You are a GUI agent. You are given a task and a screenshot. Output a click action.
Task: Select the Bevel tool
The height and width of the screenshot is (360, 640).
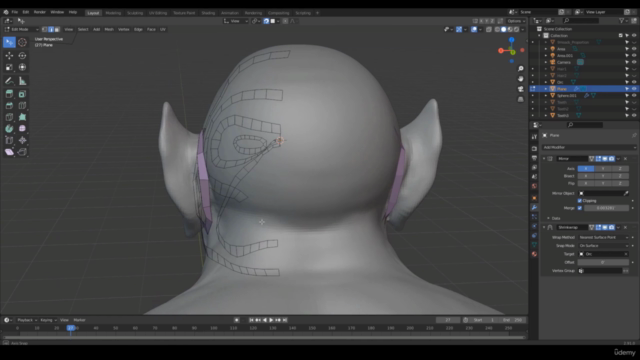9,106
